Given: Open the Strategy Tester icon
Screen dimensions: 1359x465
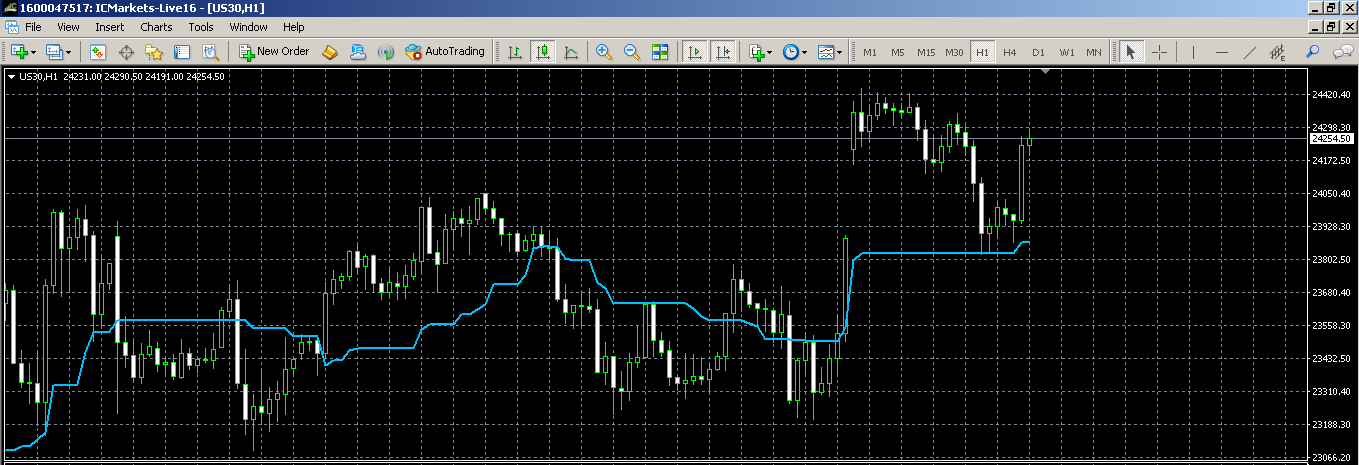Looking at the screenshot, I should [210, 51].
